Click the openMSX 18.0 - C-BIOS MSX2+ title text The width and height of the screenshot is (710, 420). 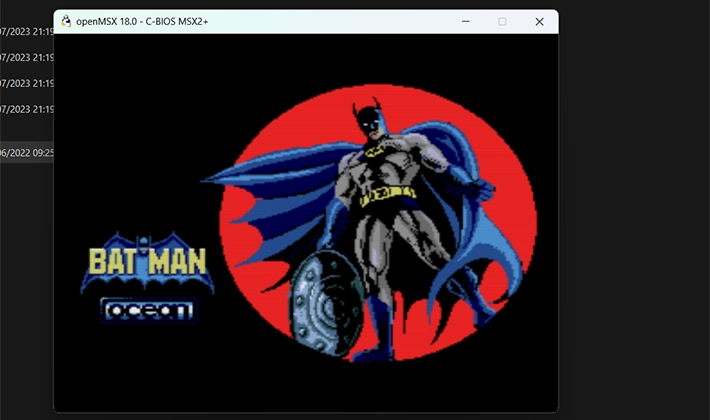point(142,22)
